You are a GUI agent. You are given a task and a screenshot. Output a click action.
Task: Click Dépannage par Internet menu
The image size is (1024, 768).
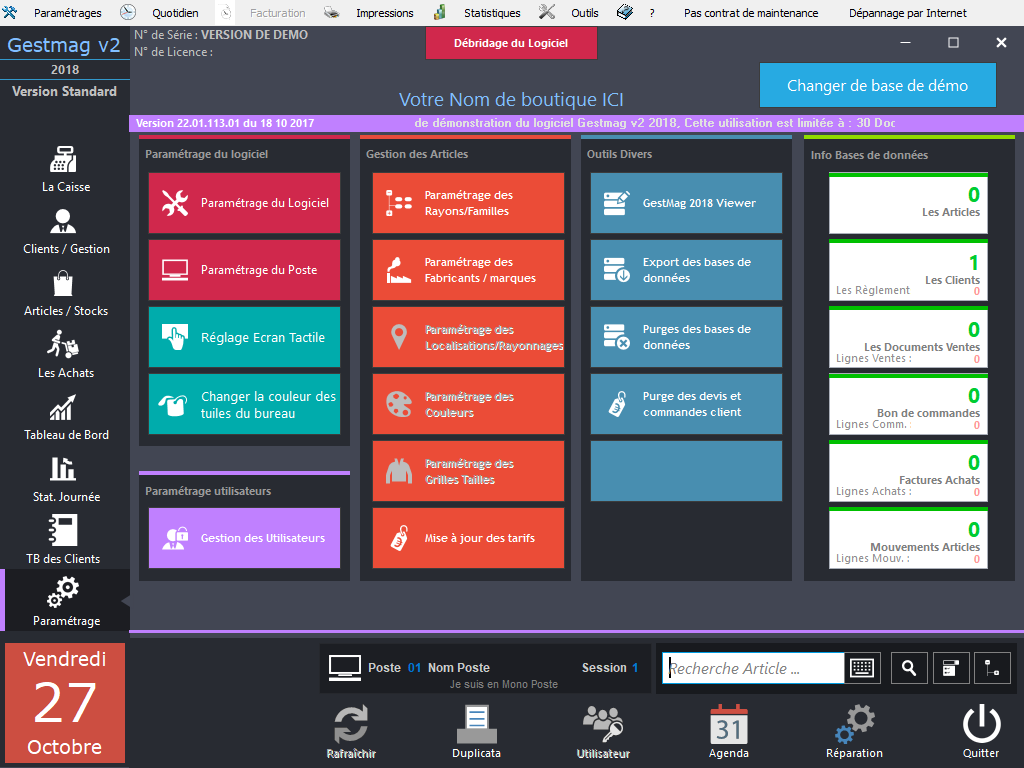(x=908, y=13)
